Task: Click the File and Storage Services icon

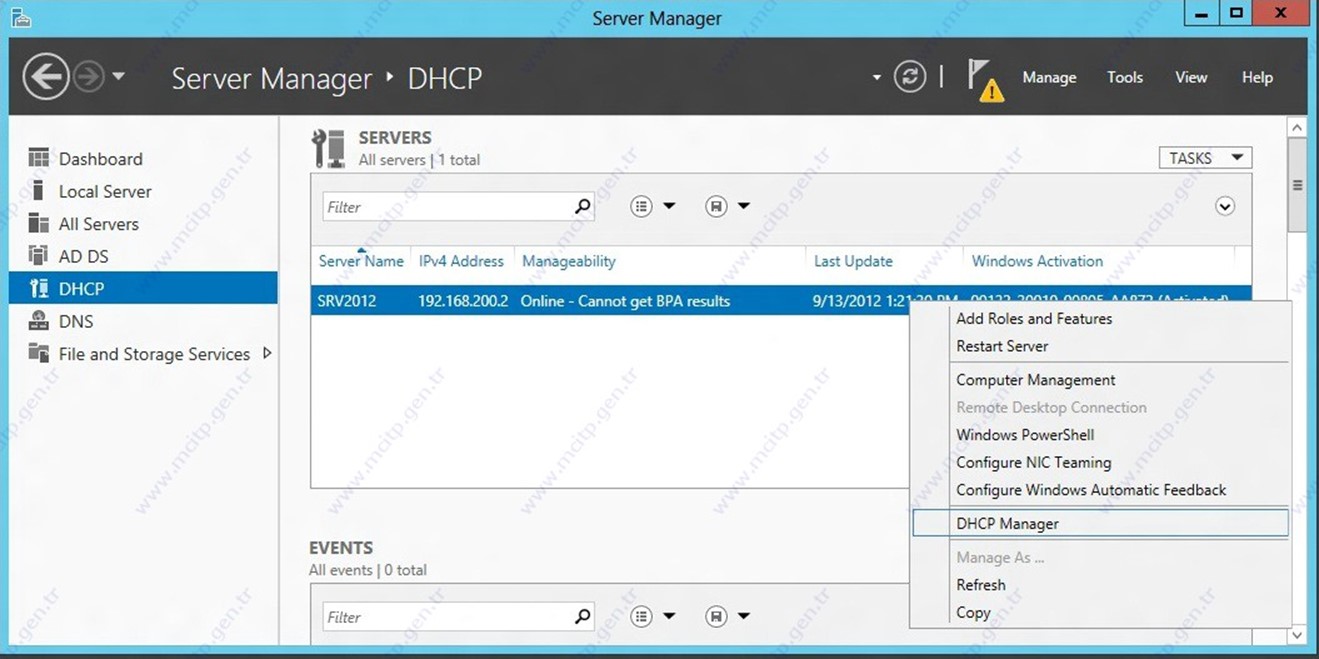Action: click(x=39, y=353)
